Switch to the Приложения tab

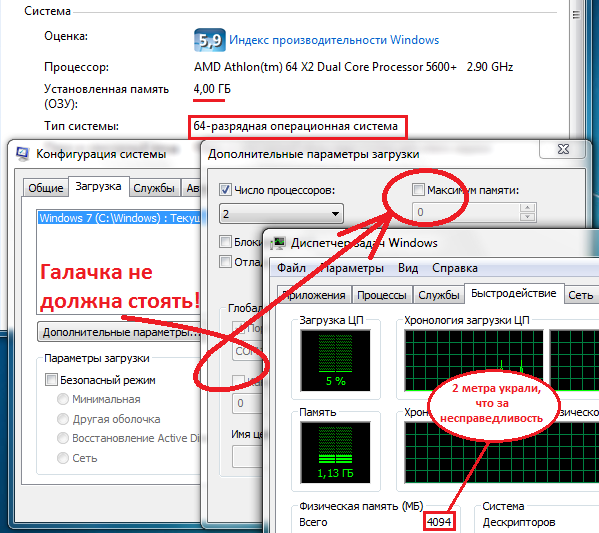click(x=314, y=295)
